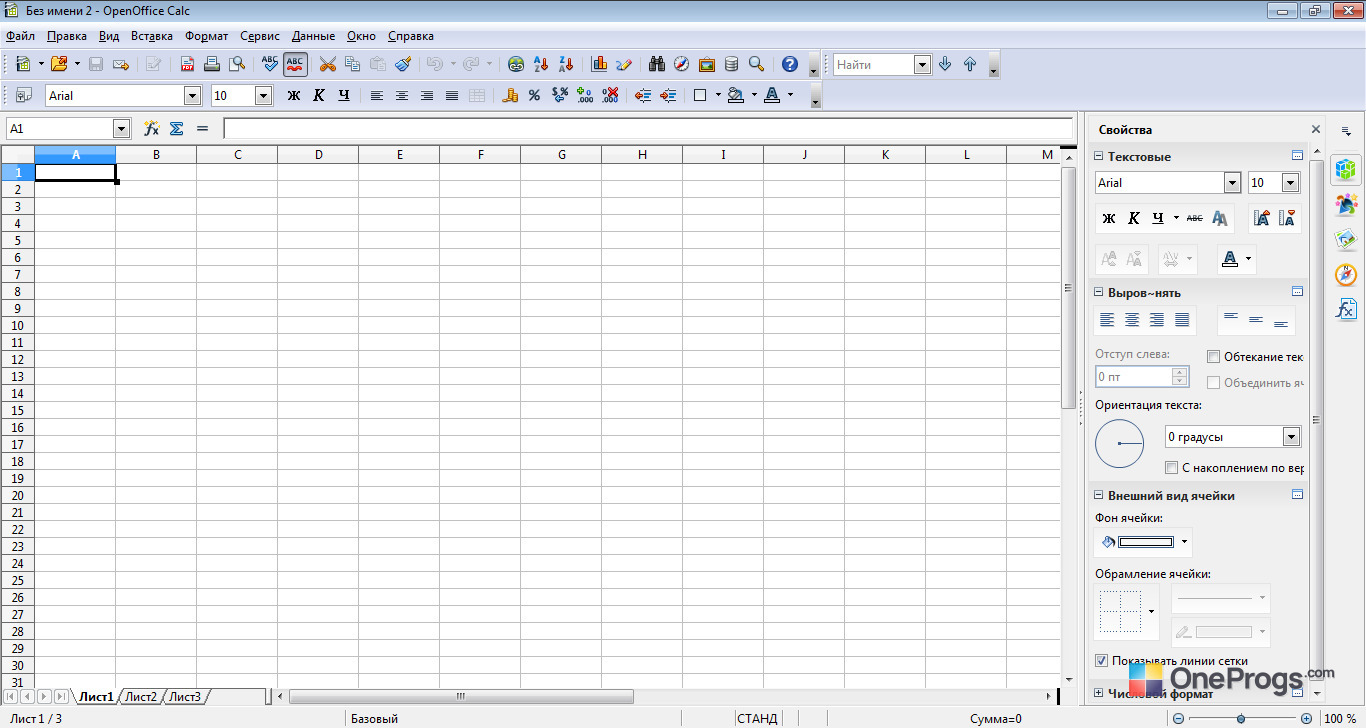Check С накоплением по вертикали option
The height and width of the screenshot is (728, 1366).
pos(1172,467)
